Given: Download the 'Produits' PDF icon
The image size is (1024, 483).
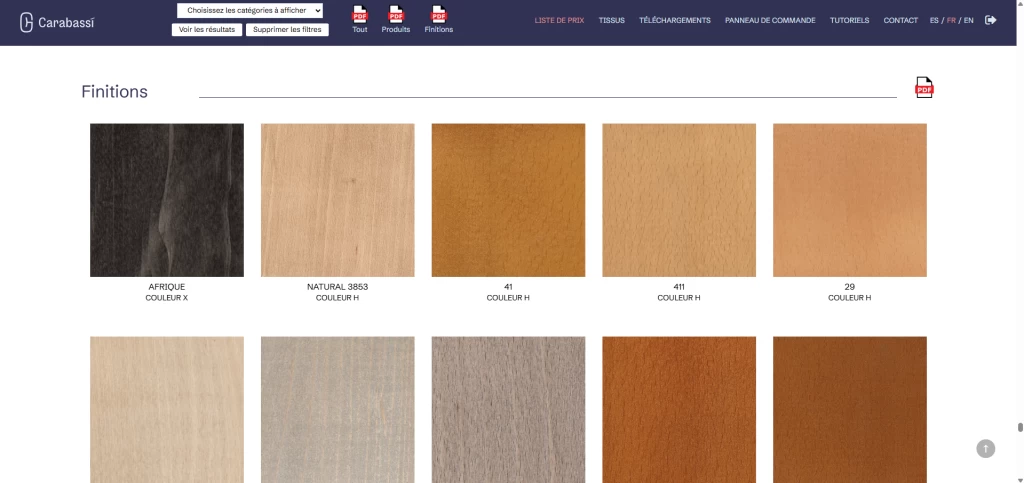Looking at the screenshot, I should 396,15.
